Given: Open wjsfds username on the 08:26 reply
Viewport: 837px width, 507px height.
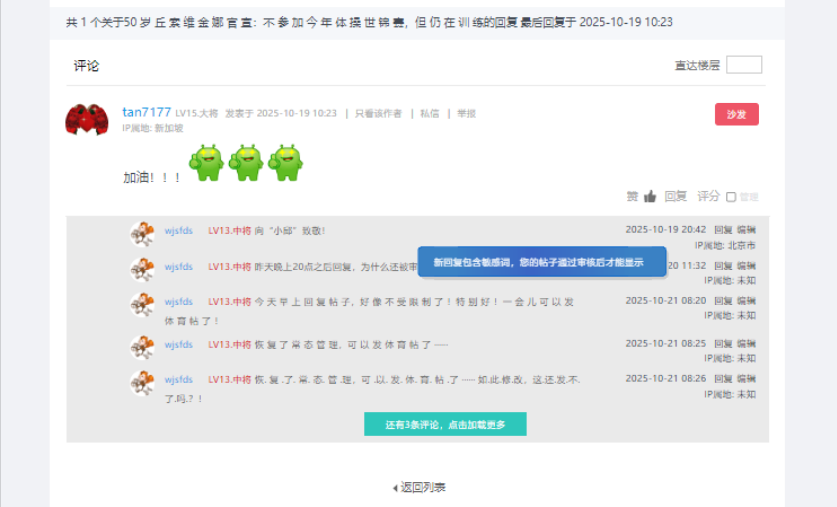Looking at the screenshot, I should (178, 379).
